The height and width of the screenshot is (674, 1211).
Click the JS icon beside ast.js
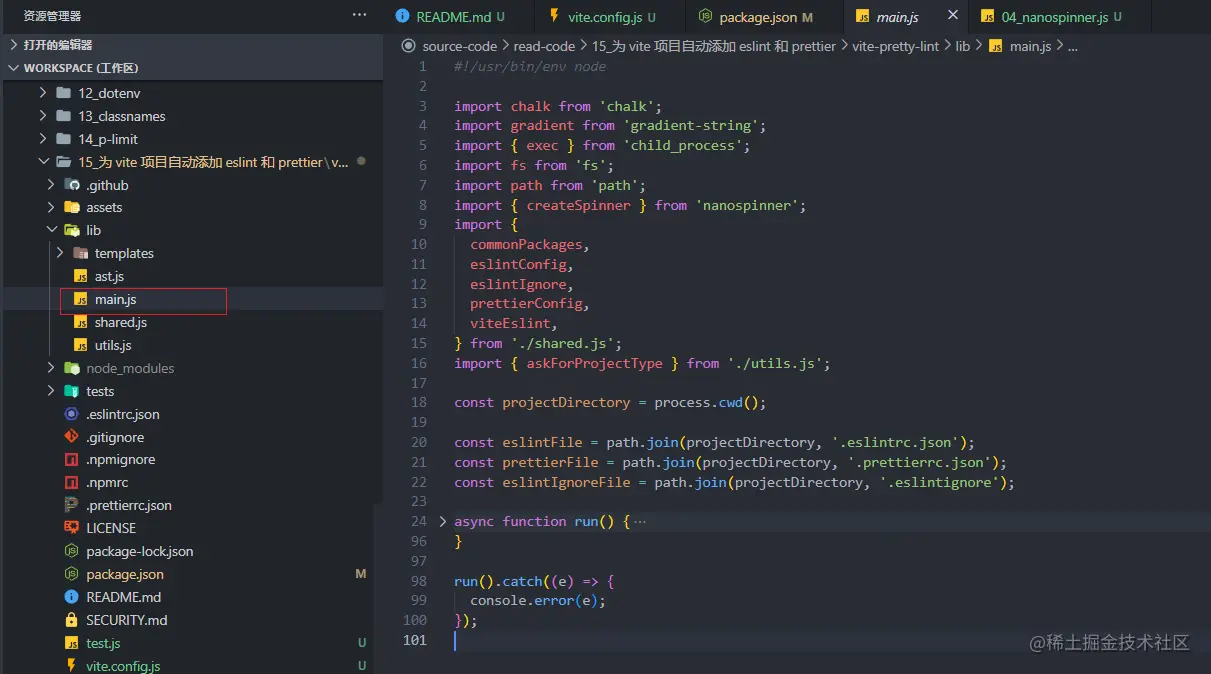(81, 276)
